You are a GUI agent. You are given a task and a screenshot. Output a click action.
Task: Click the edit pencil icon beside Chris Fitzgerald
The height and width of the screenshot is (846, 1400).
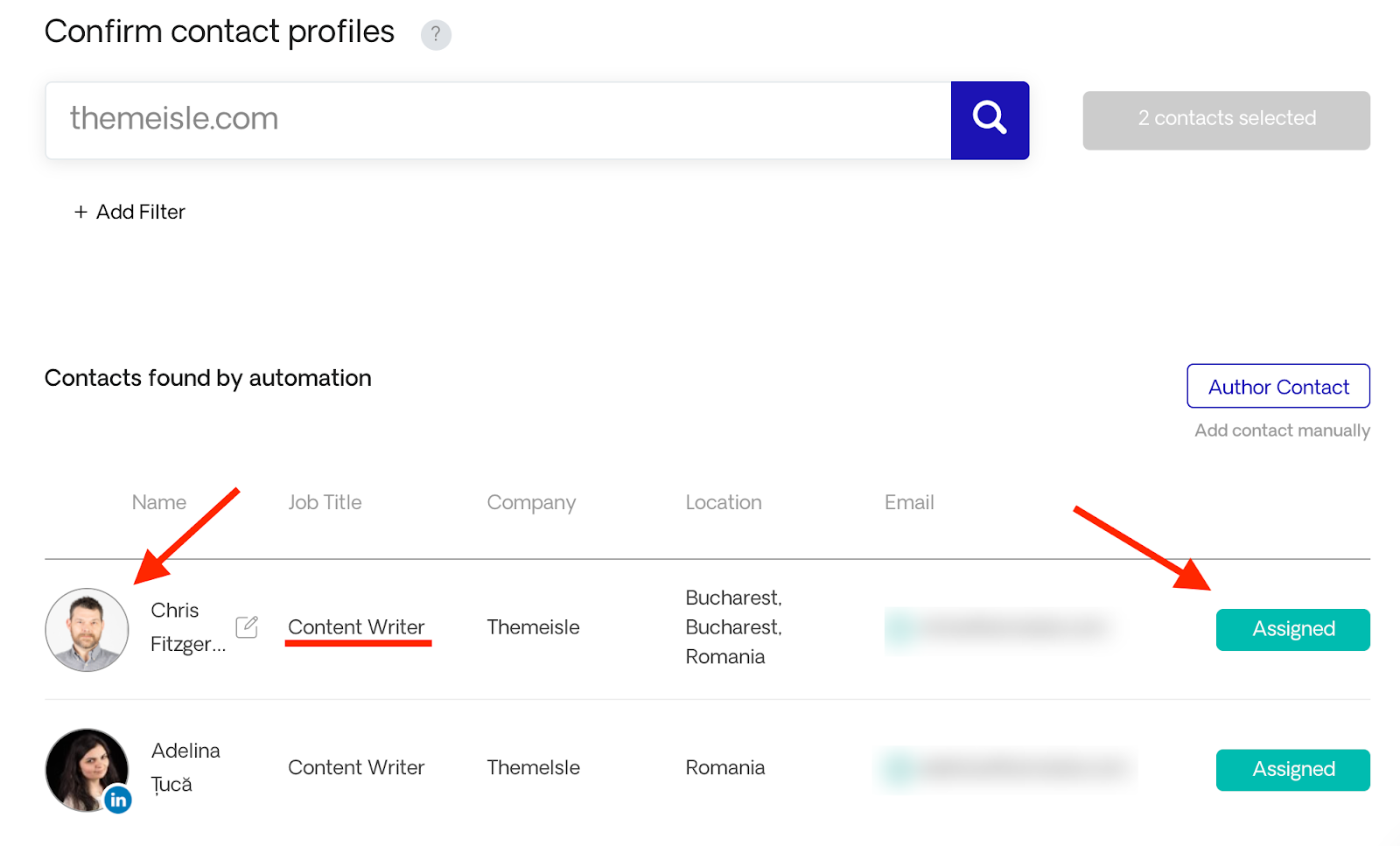247,627
